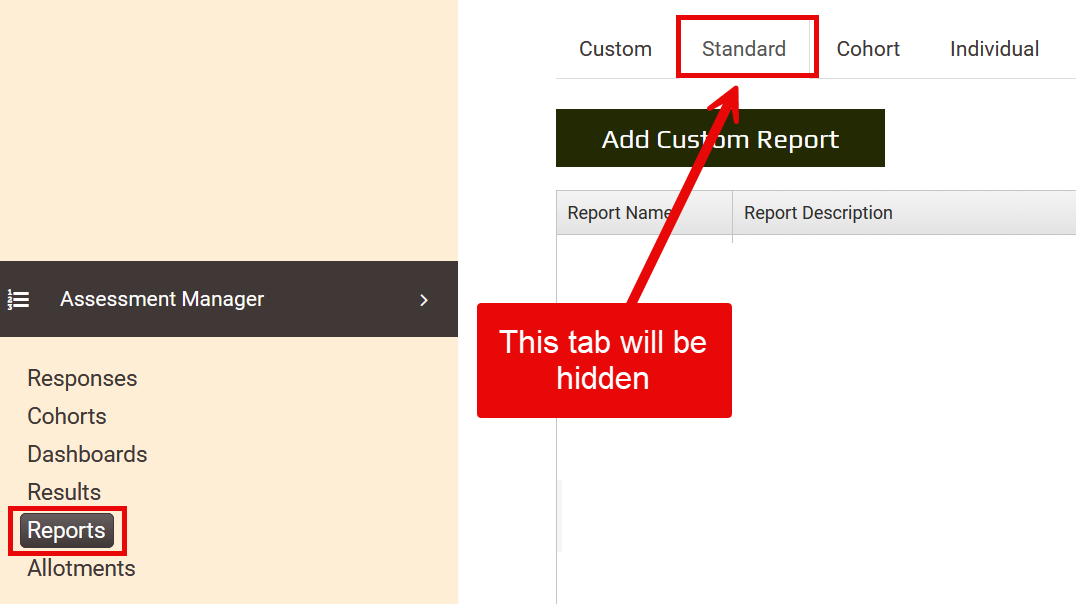View Results from the sidebar
The image size is (1076, 604).
pyautogui.click(x=64, y=492)
